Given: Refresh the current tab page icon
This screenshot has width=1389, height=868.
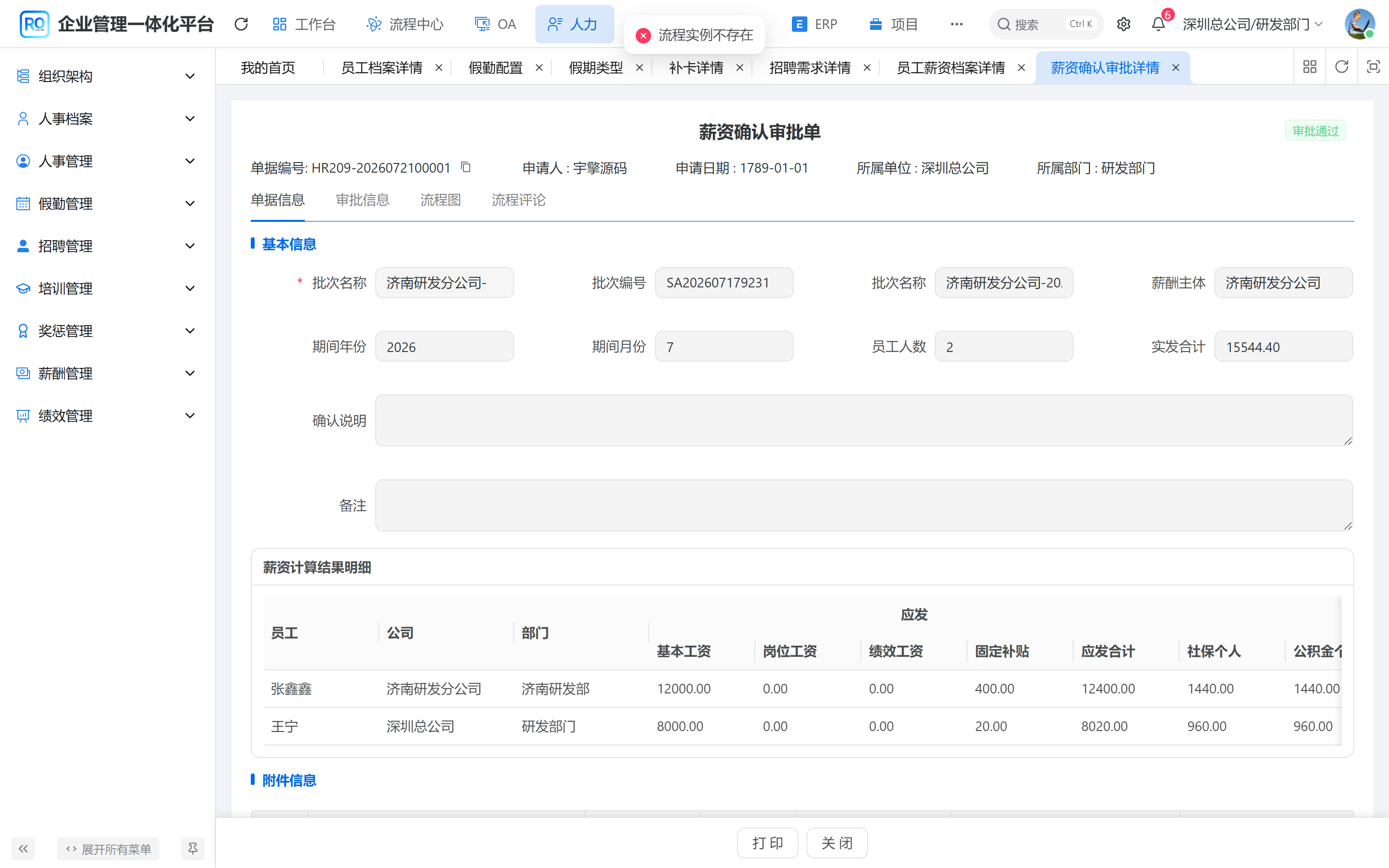Looking at the screenshot, I should point(1341,67).
